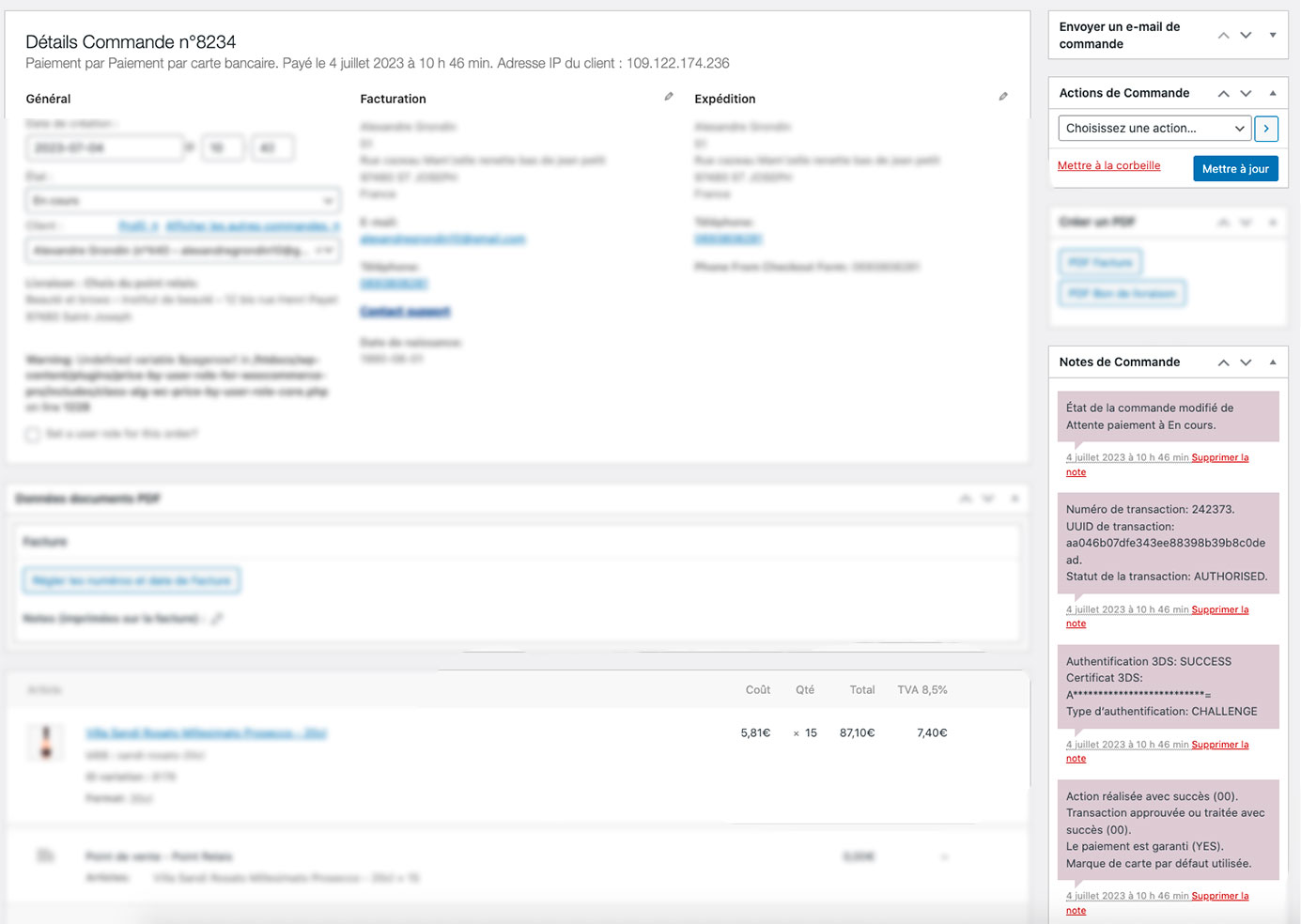Select the 'Statut de la transaction: AUTHORISED.' text
The height and width of the screenshot is (924, 1301).
point(1167,577)
